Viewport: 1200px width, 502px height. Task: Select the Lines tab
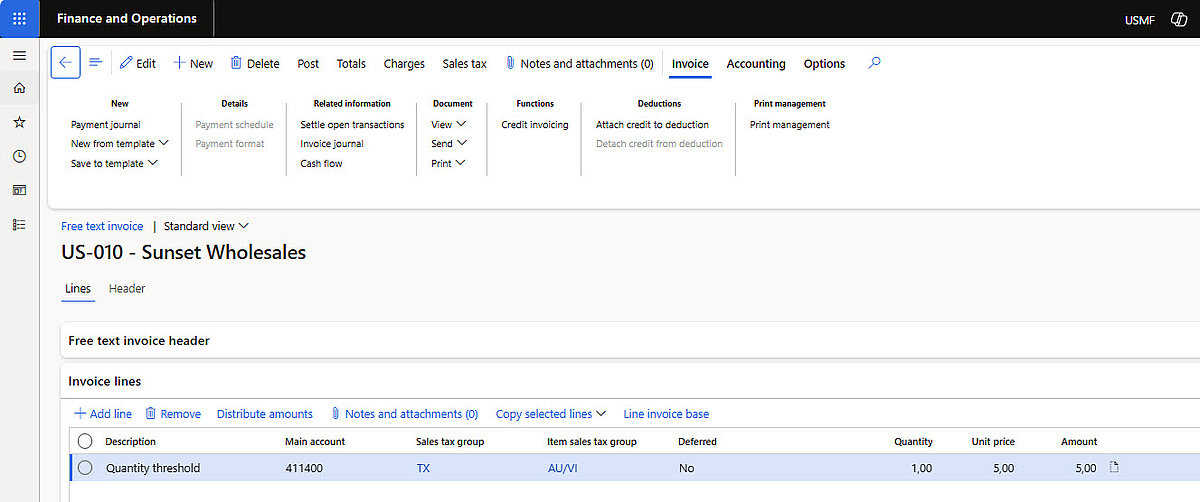click(78, 288)
